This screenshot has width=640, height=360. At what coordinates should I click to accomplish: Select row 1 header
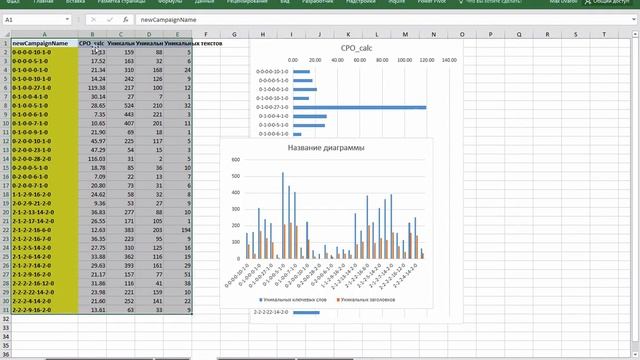click(x=6, y=43)
